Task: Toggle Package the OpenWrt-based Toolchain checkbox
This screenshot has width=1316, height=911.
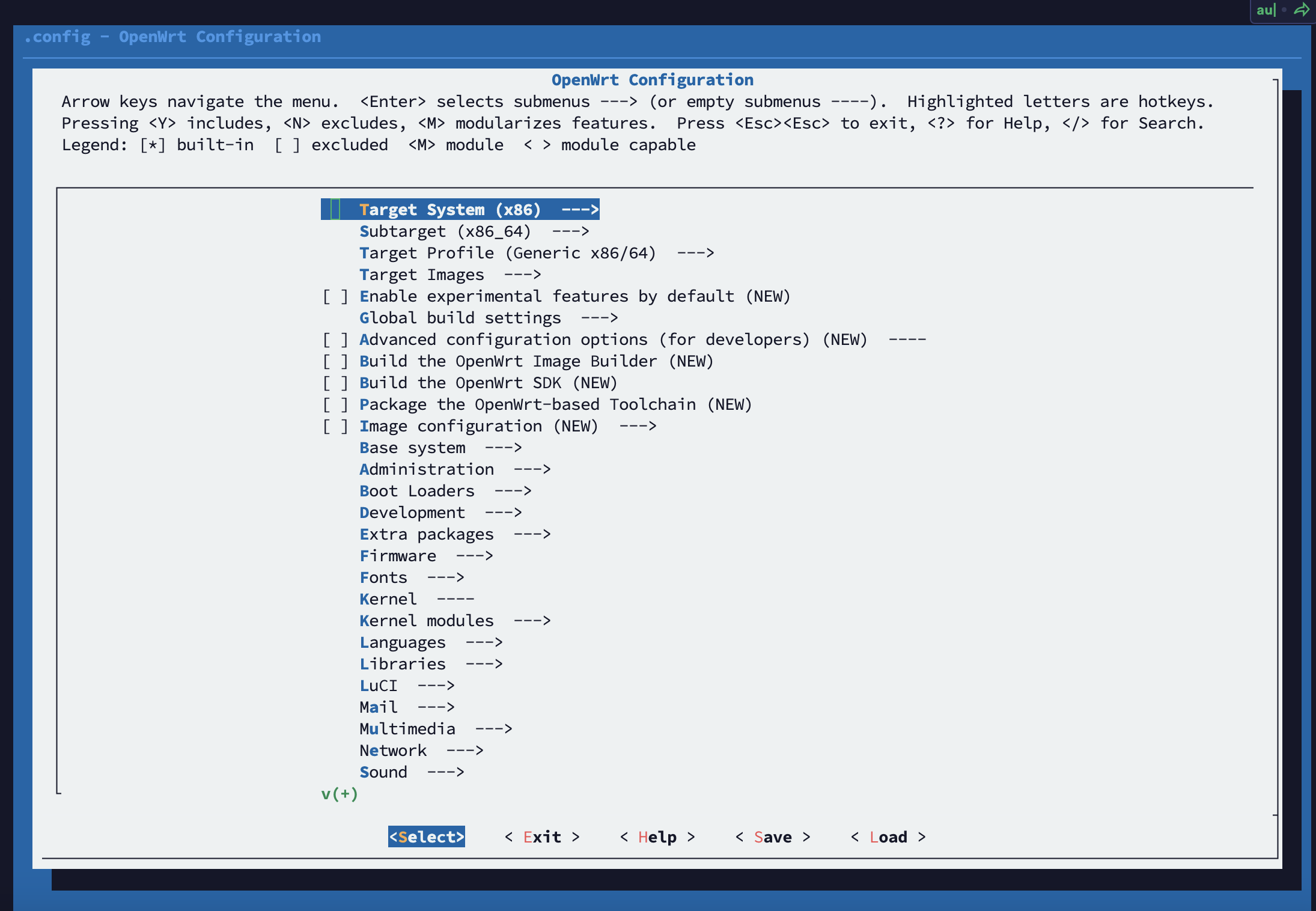Action: pyautogui.click(x=335, y=404)
